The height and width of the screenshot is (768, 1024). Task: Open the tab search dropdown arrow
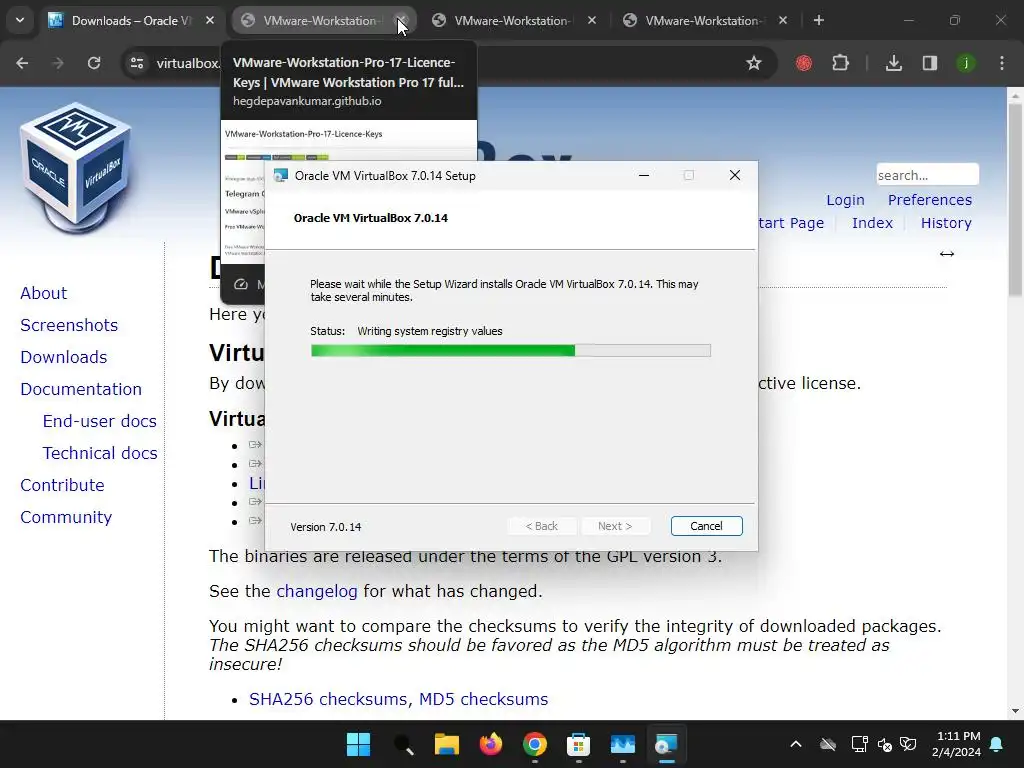[x=20, y=20]
